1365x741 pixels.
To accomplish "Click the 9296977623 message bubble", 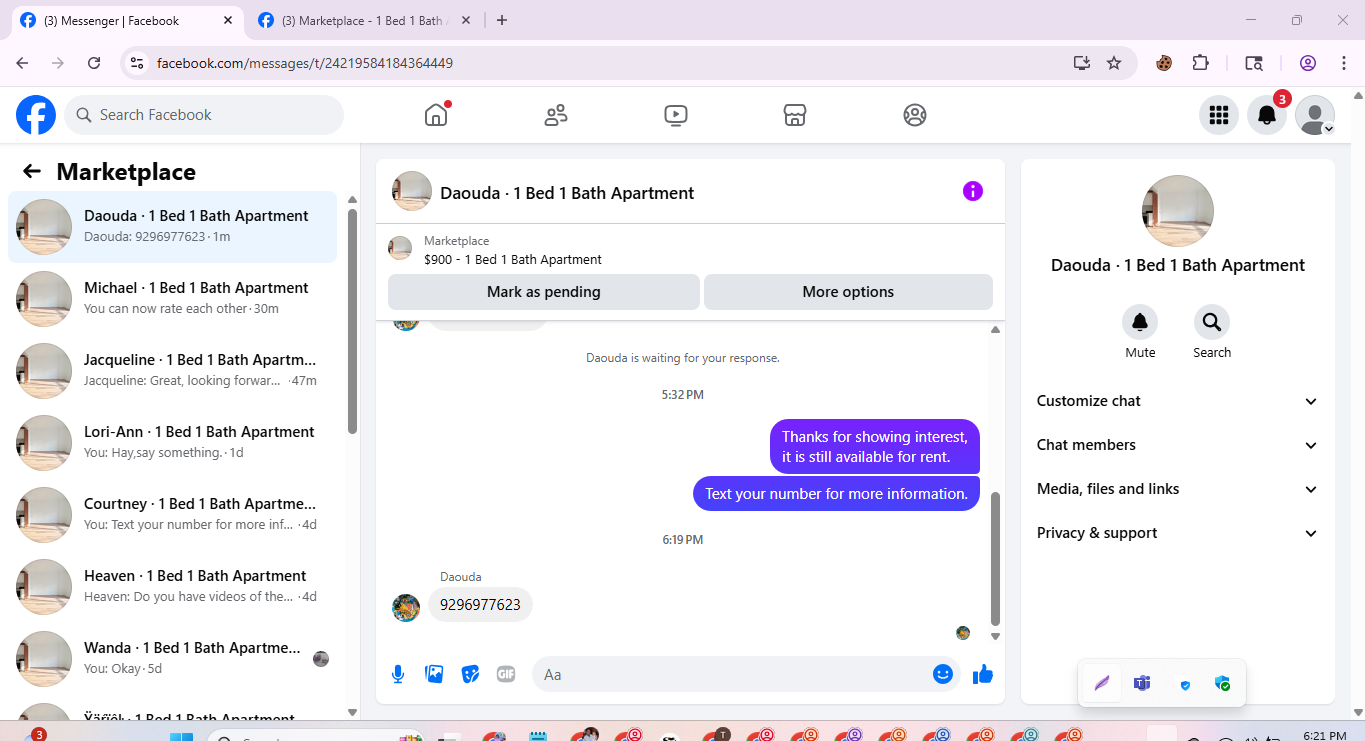I will tap(480, 605).
